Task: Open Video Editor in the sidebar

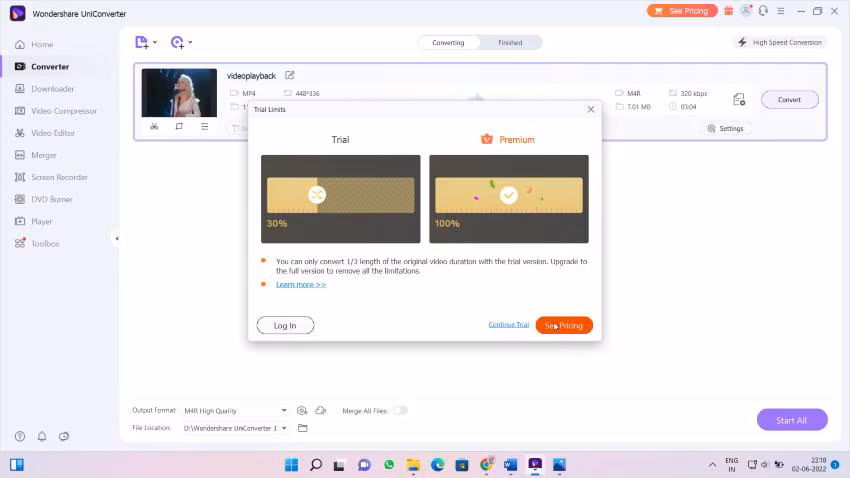Action: (45, 133)
